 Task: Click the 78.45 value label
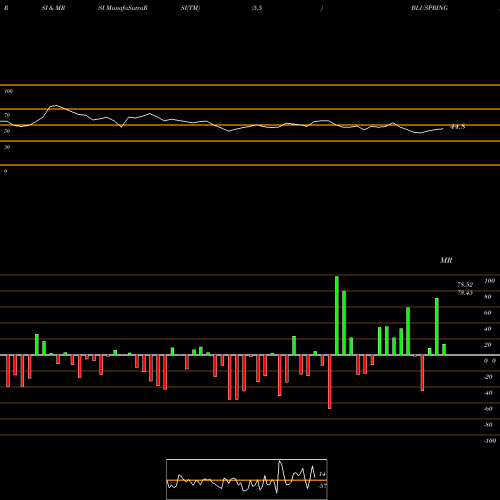465,293
